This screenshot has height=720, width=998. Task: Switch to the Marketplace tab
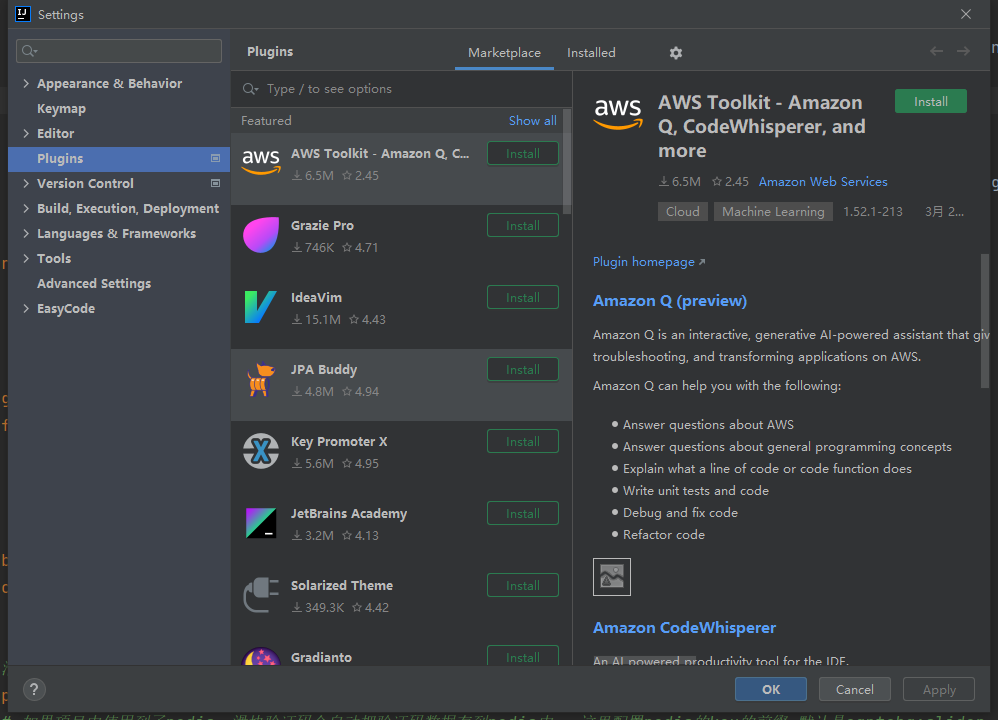tap(504, 53)
